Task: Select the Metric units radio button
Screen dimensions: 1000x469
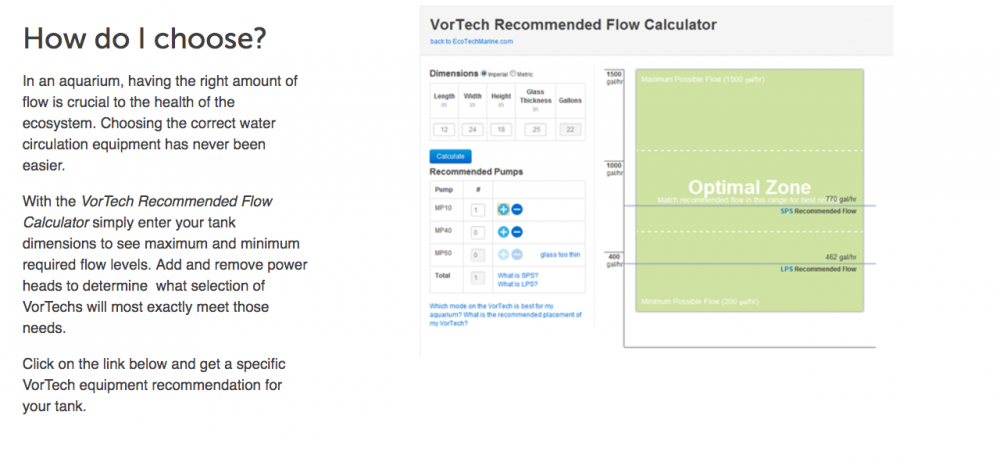Action: [514, 74]
